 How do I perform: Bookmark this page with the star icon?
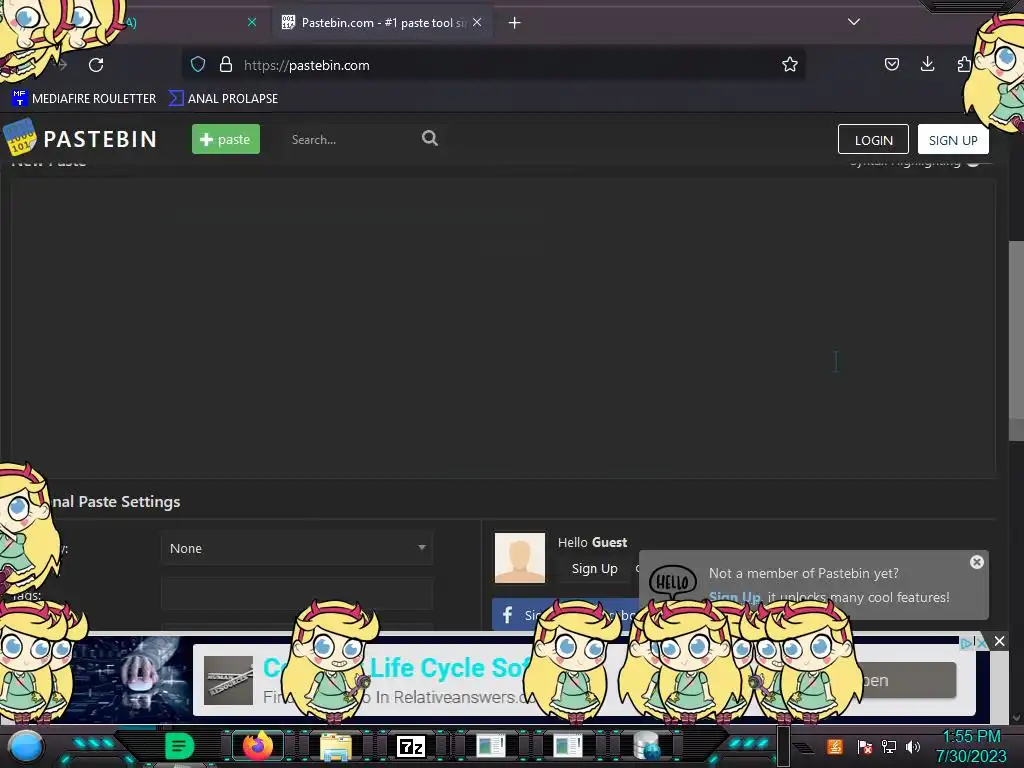click(x=790, y=65)
